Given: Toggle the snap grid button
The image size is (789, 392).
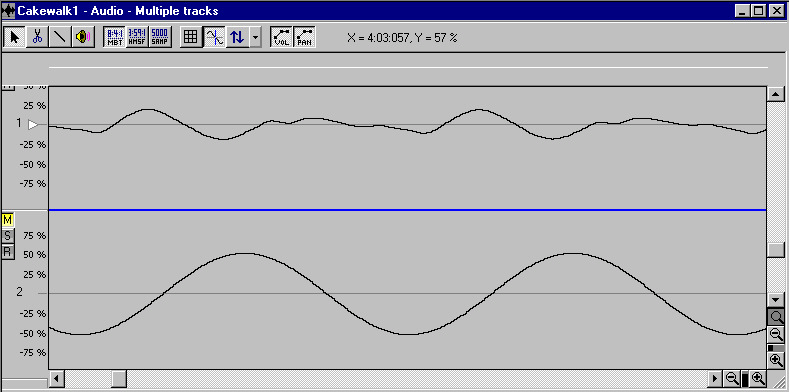Looking at the screenshot, I should (190, 37).
